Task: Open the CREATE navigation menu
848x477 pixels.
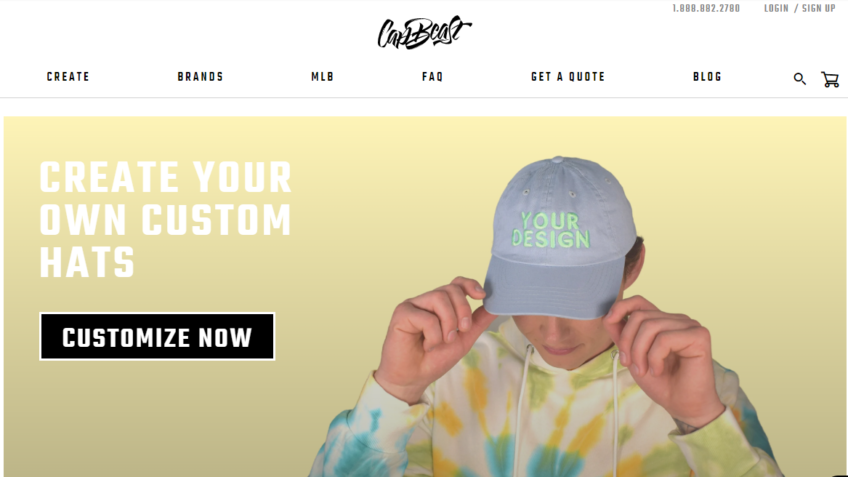Action: click(x=68, y=77)
